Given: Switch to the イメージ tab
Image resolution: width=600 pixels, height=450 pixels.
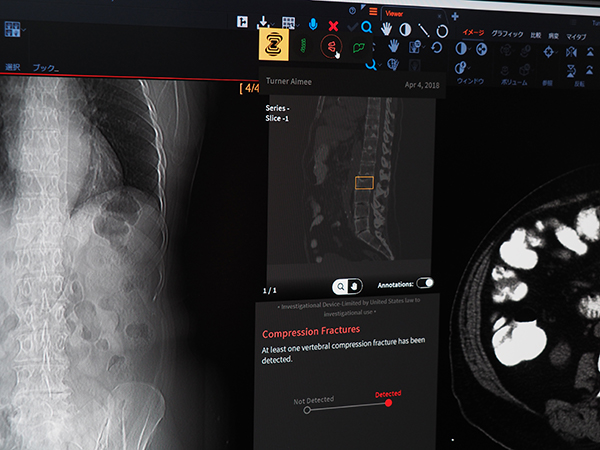Looking at the screenshot, I should tap(470, 32).
